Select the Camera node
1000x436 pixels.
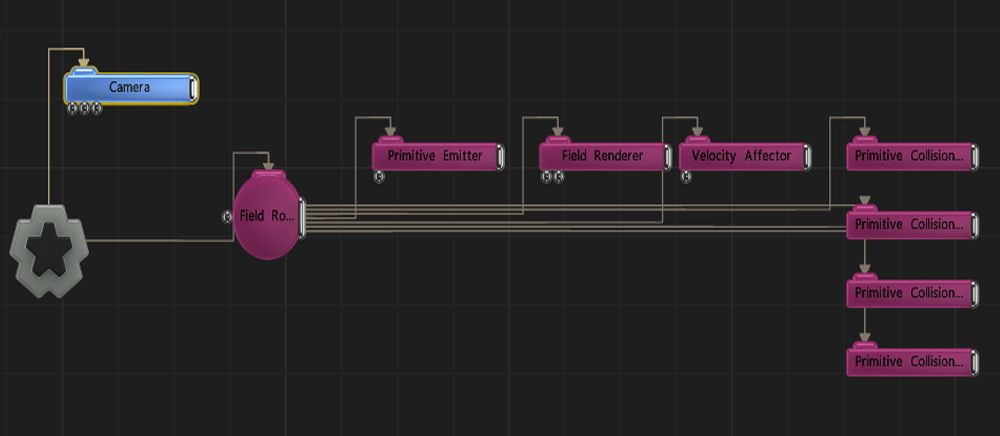[131, 88]
